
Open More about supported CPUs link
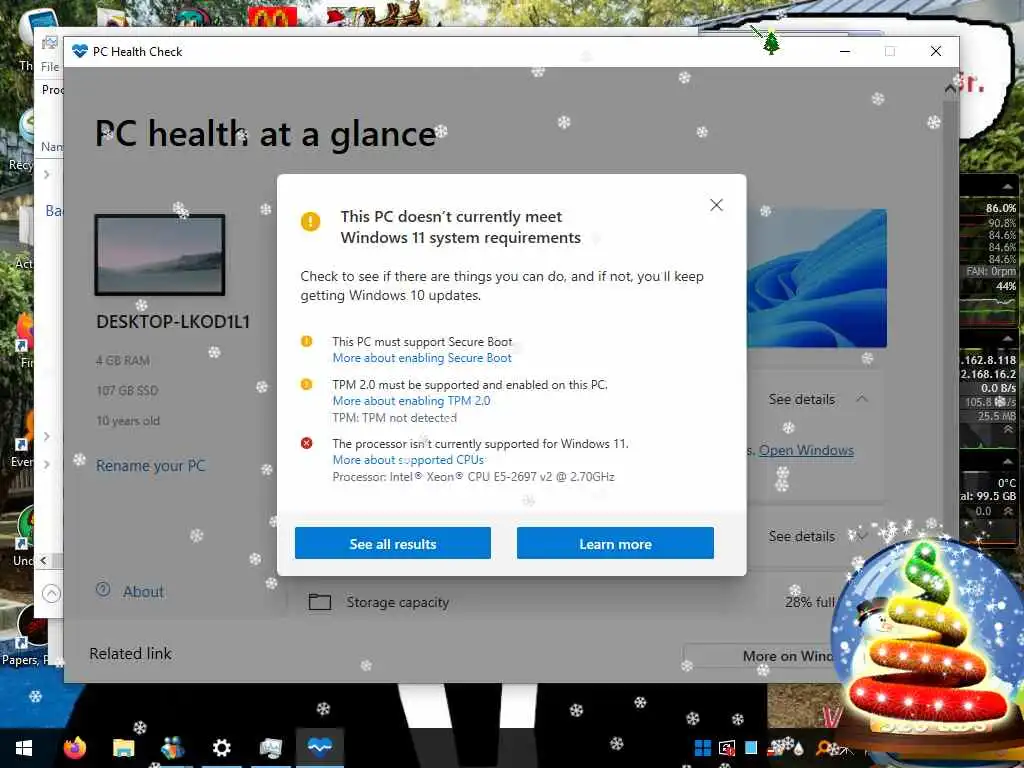point(408,460)
